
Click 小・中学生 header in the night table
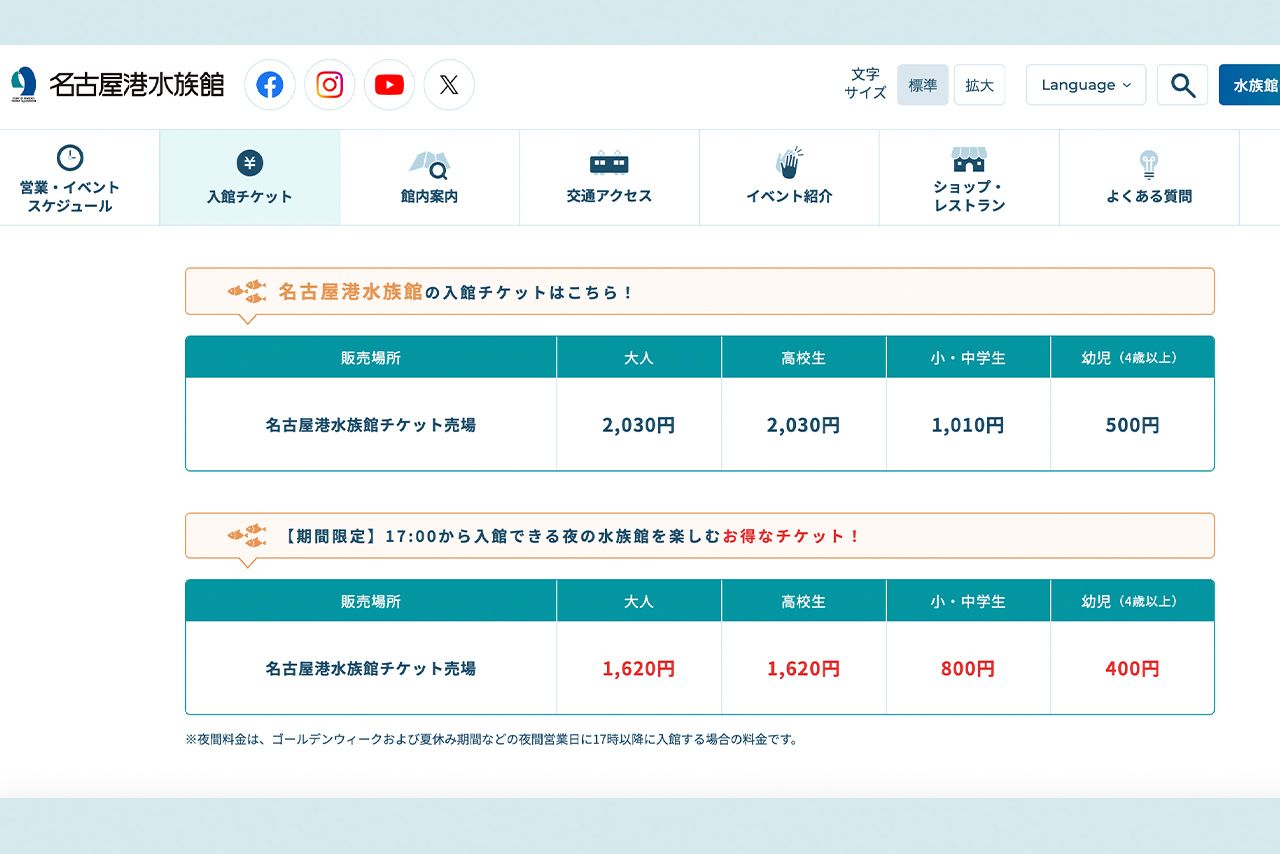[x=968, y=601]
